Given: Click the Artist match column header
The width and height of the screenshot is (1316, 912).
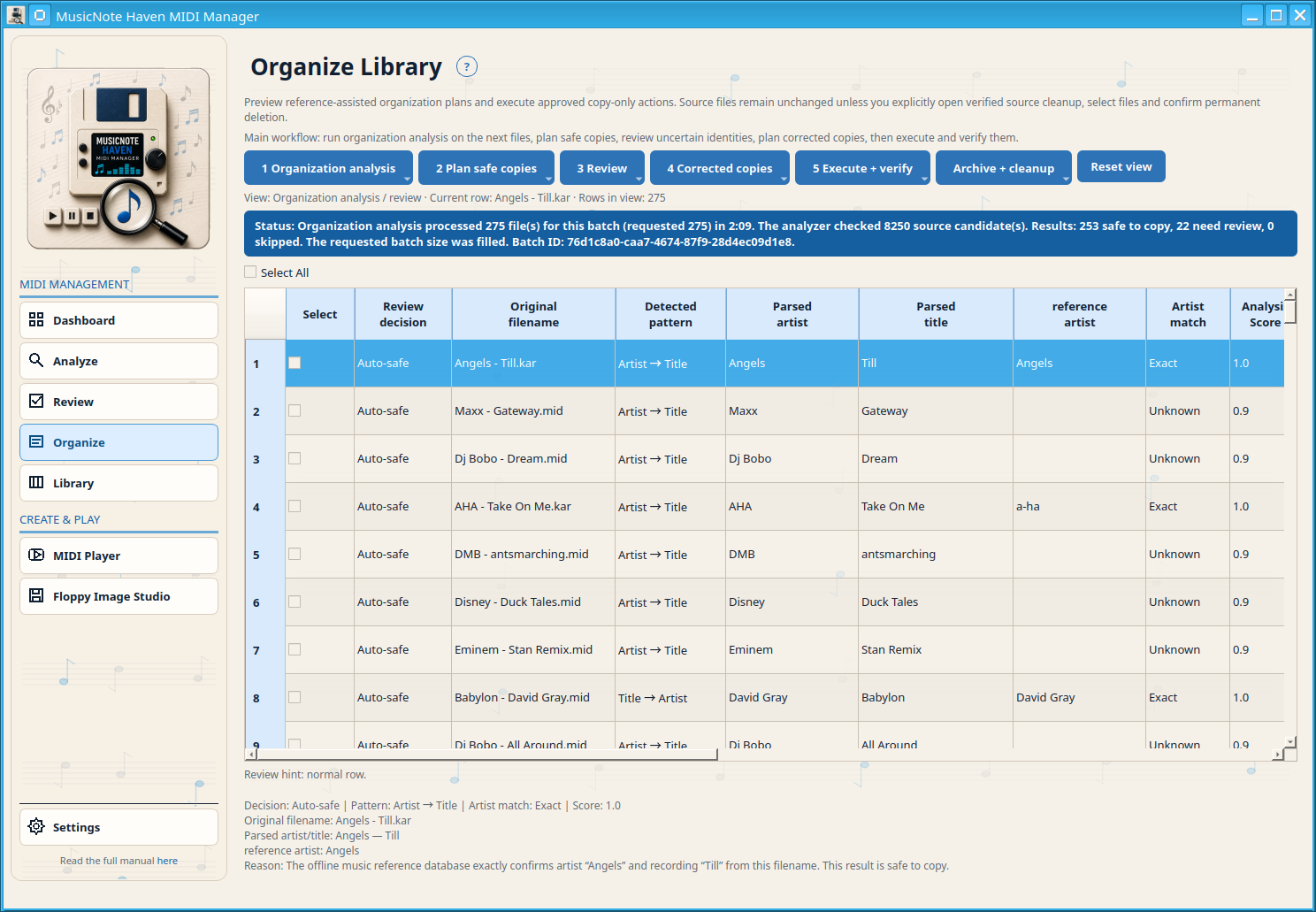Looking at the screenshot, I should pos(1188,314).
